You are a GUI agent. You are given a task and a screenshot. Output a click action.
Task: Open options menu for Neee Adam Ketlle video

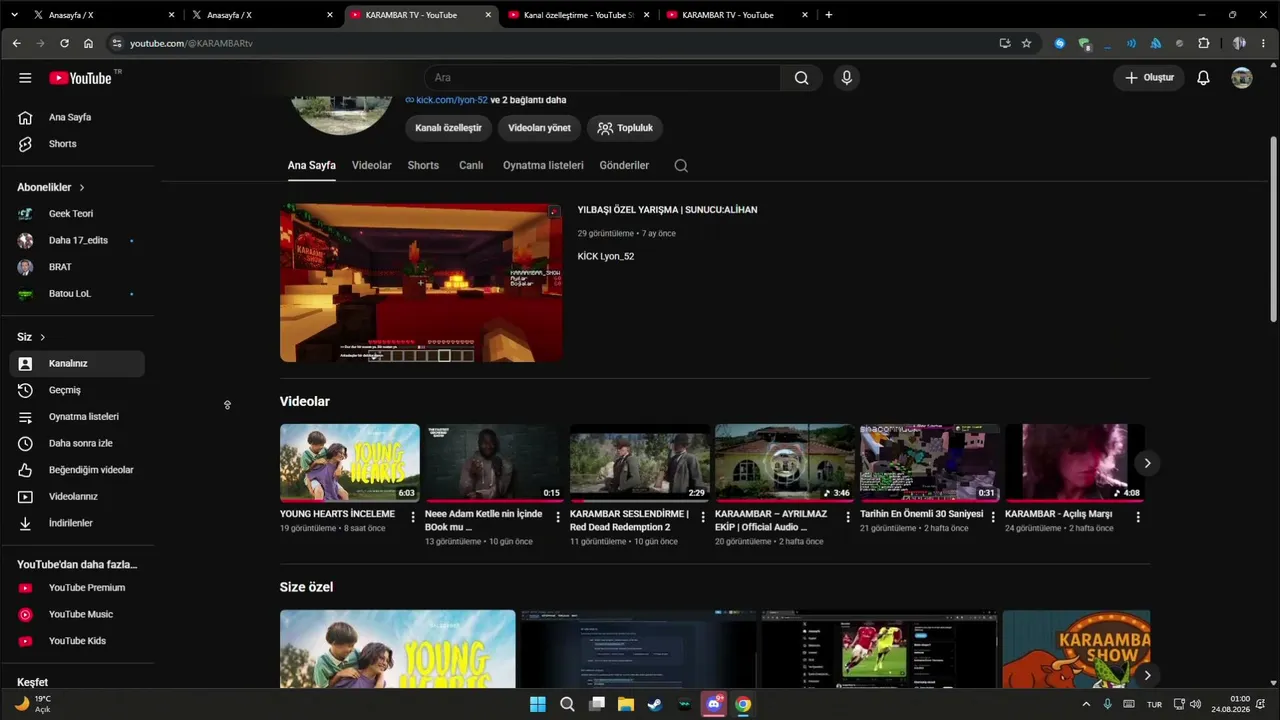(558, 517)
